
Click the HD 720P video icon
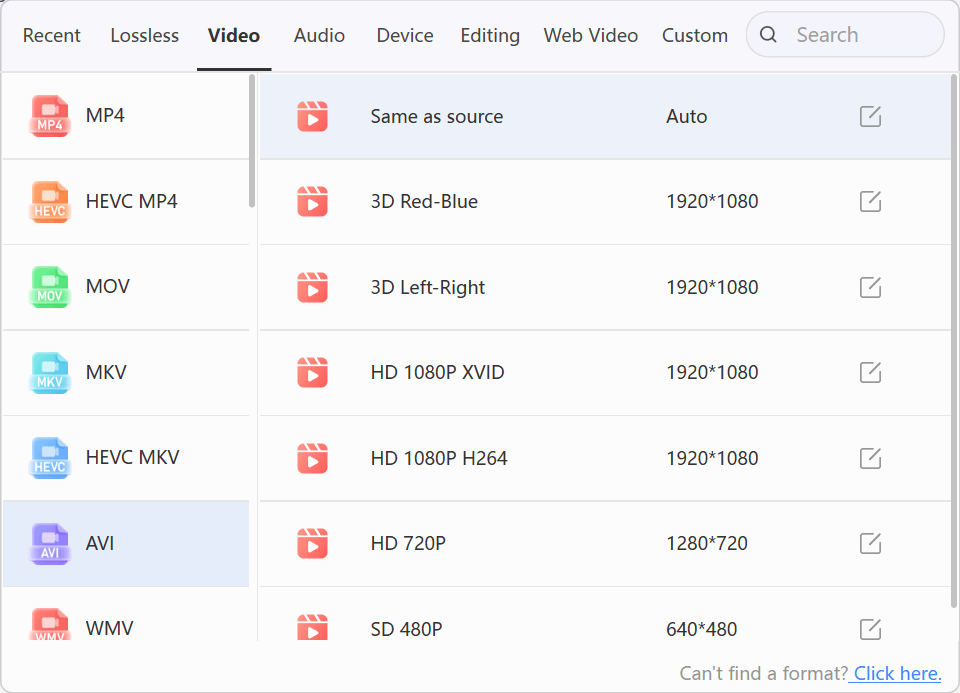(x=312, y=543)
